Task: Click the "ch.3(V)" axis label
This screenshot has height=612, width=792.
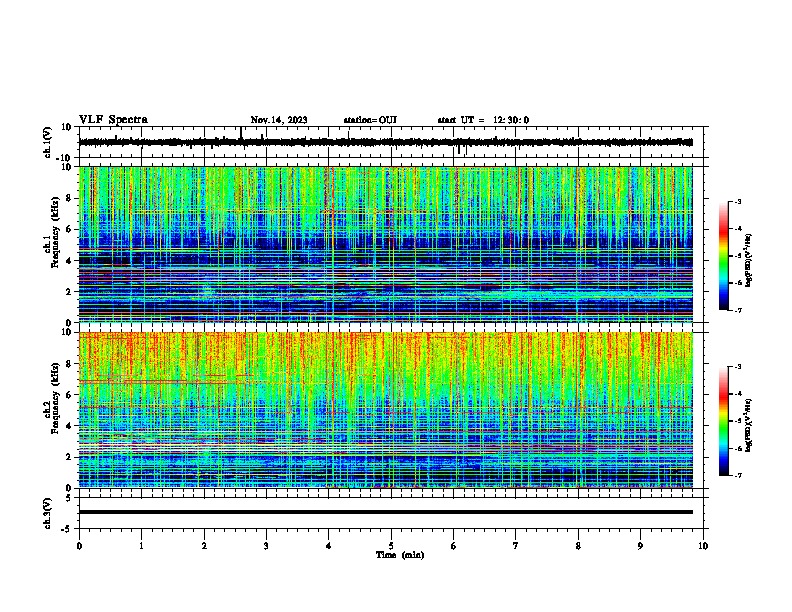Action: pos(48,513)
